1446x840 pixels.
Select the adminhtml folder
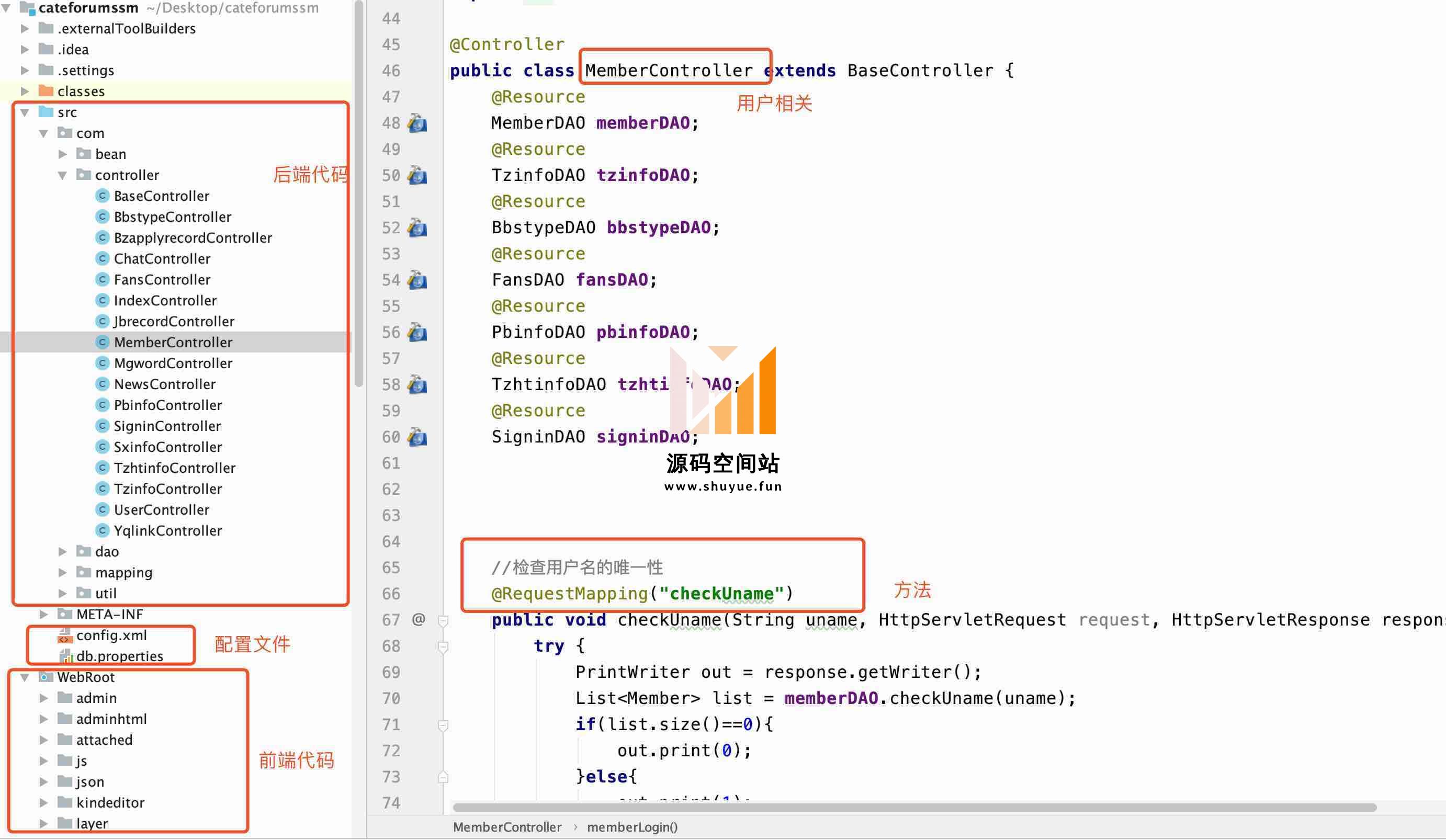click(x=111, y=719)
